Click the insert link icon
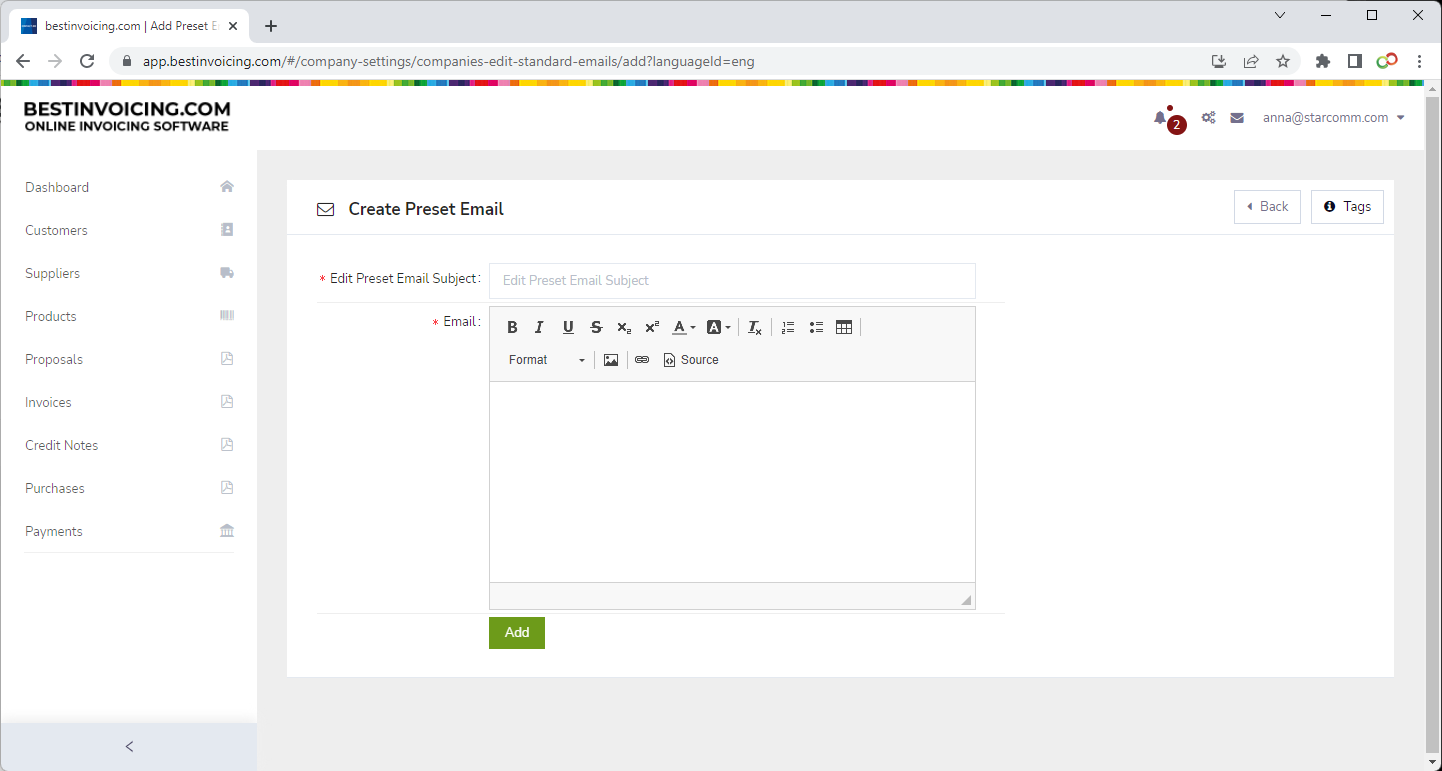 [x=642, y=360]
